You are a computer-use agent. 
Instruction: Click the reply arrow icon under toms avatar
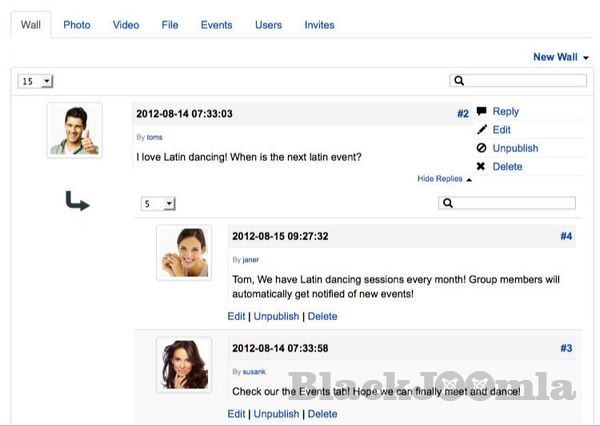[76, 203]
